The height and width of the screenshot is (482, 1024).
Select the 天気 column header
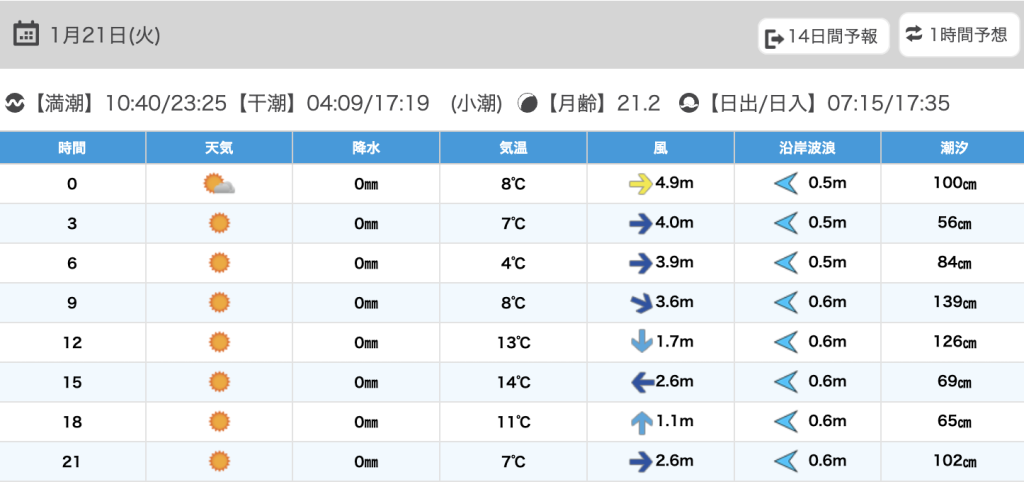pyautogui.click(x=219, y=148)
